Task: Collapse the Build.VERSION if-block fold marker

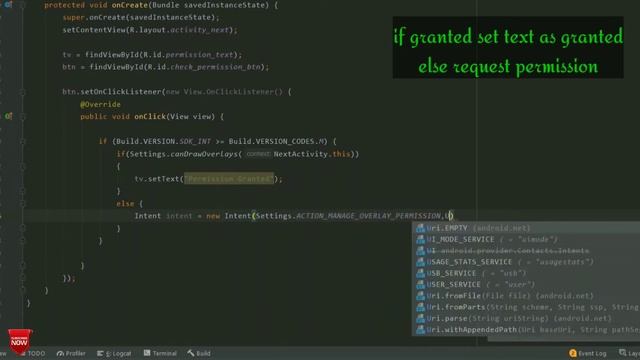Action: (23, 142)
